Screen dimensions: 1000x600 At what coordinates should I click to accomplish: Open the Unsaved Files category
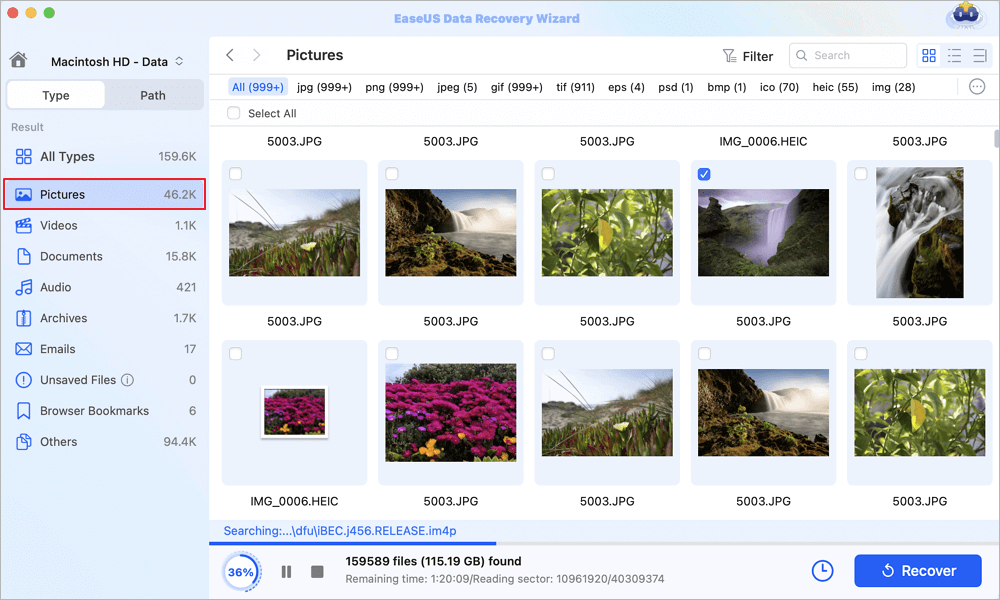click(x=105, y=380)
